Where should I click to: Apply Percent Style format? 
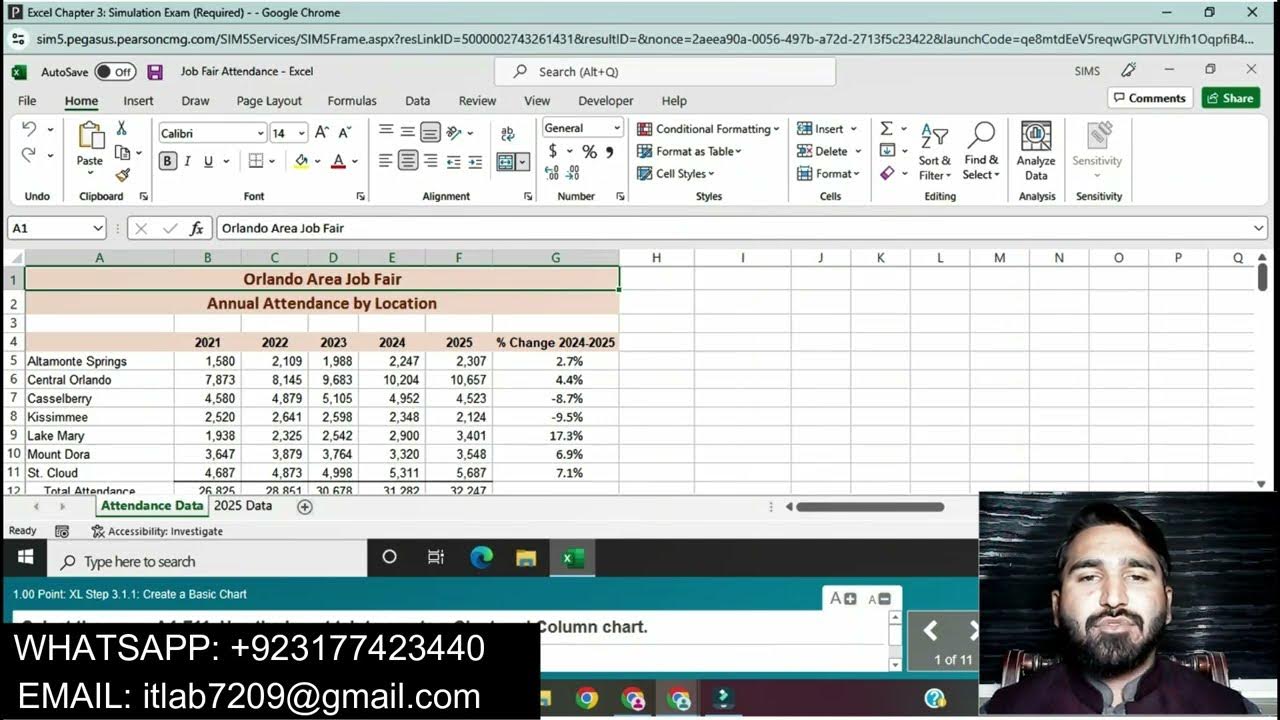(589, 151)
